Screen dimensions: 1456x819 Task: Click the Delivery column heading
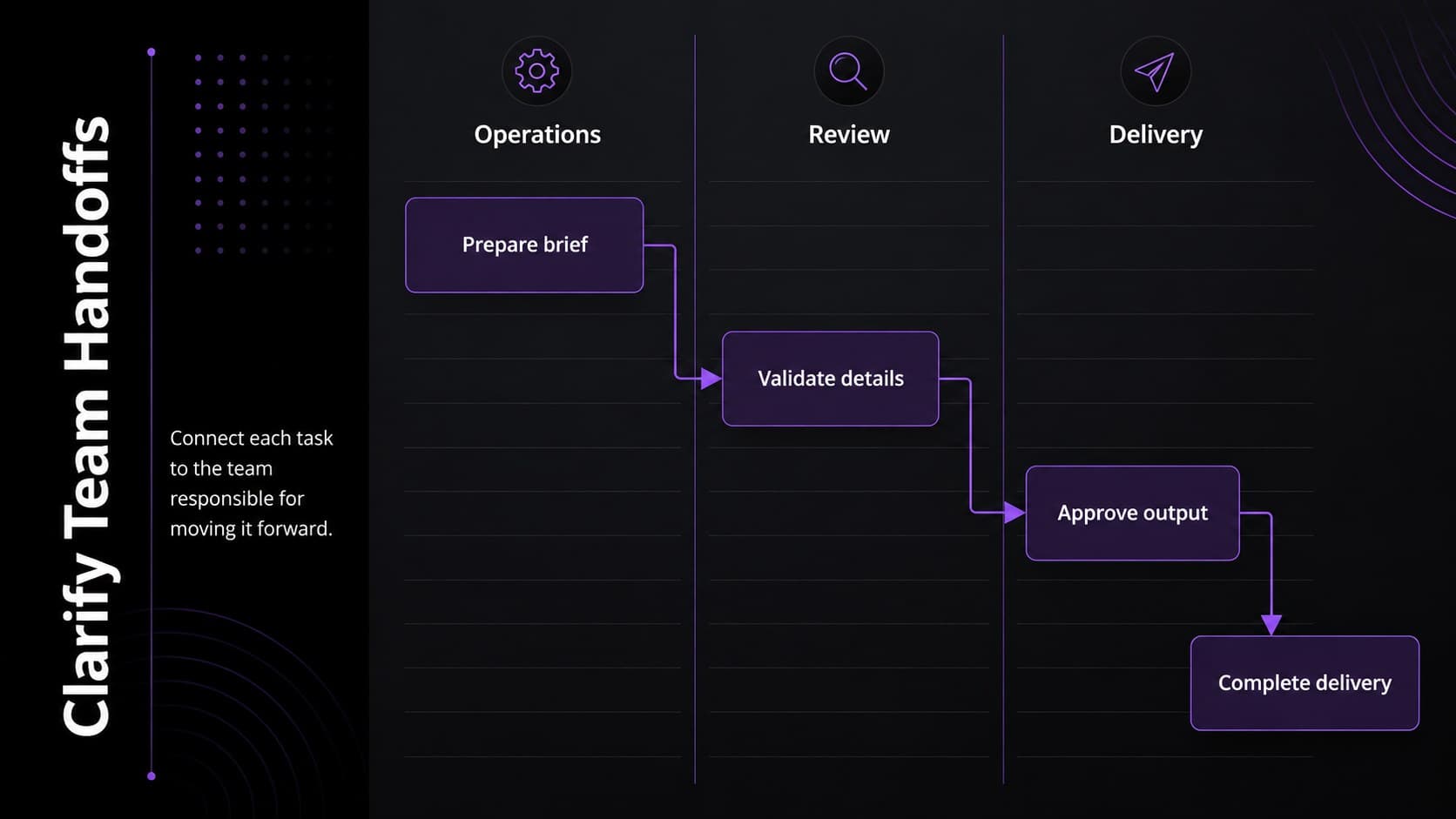pyautogui.click(x=1156, y=135)
